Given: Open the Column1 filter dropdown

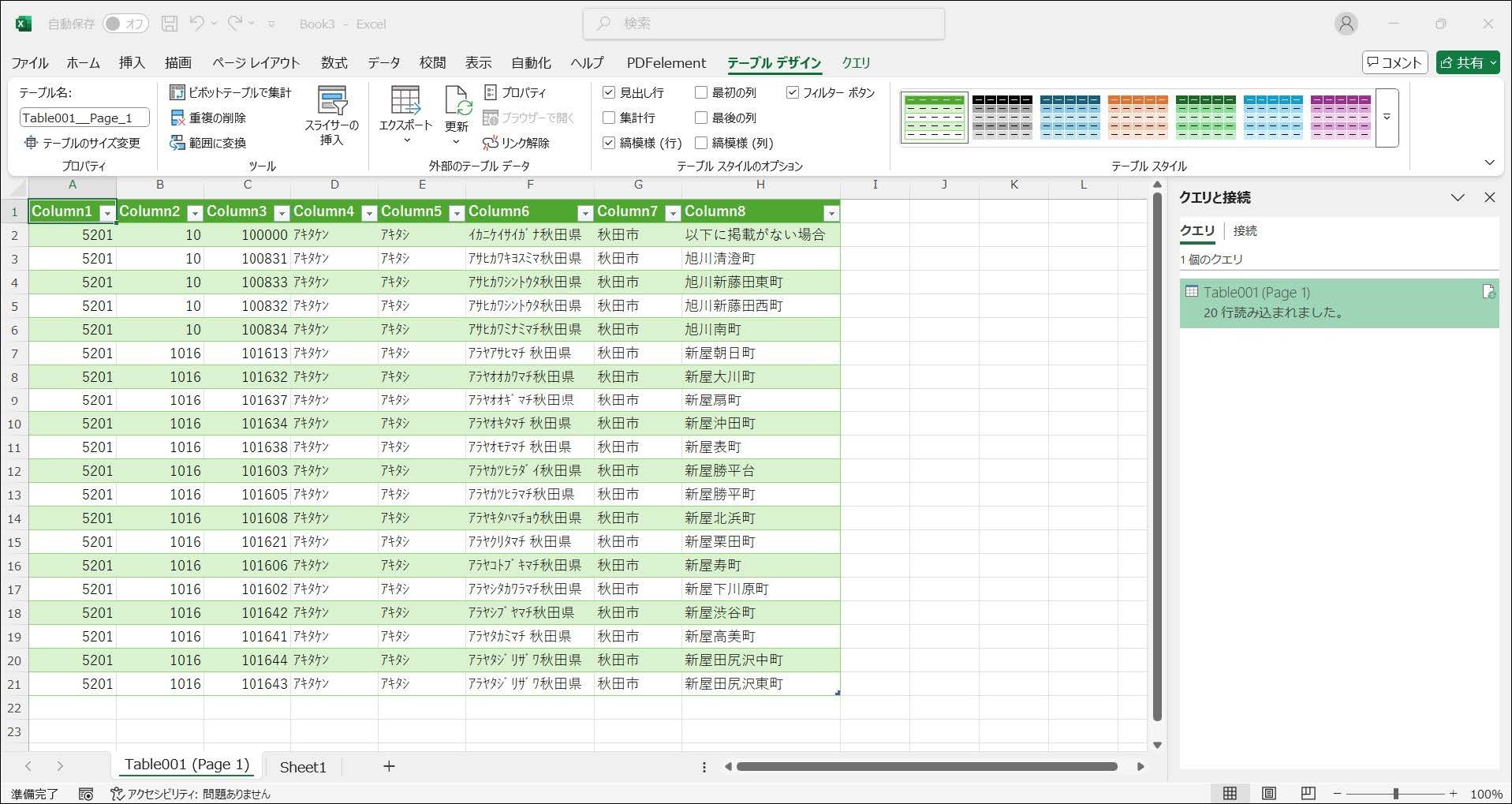Looking at the screenshot, I should (106, 213).
